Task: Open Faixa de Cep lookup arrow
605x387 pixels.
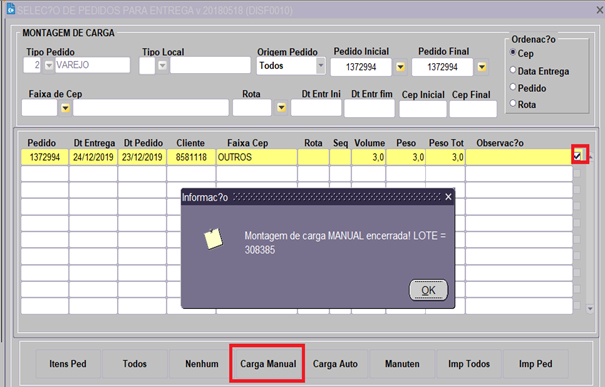Action: point(65,108)
